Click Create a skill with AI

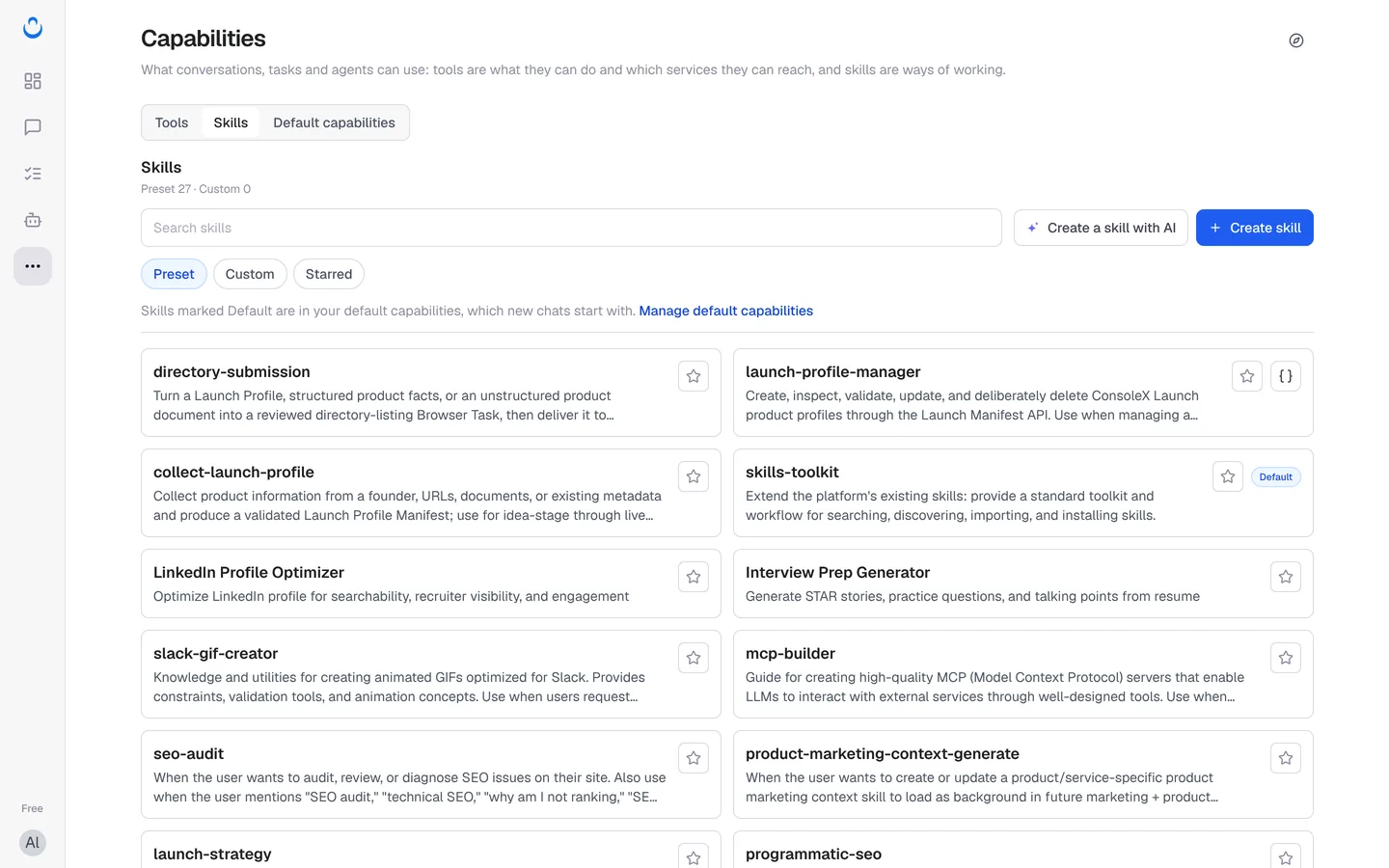1101,228
